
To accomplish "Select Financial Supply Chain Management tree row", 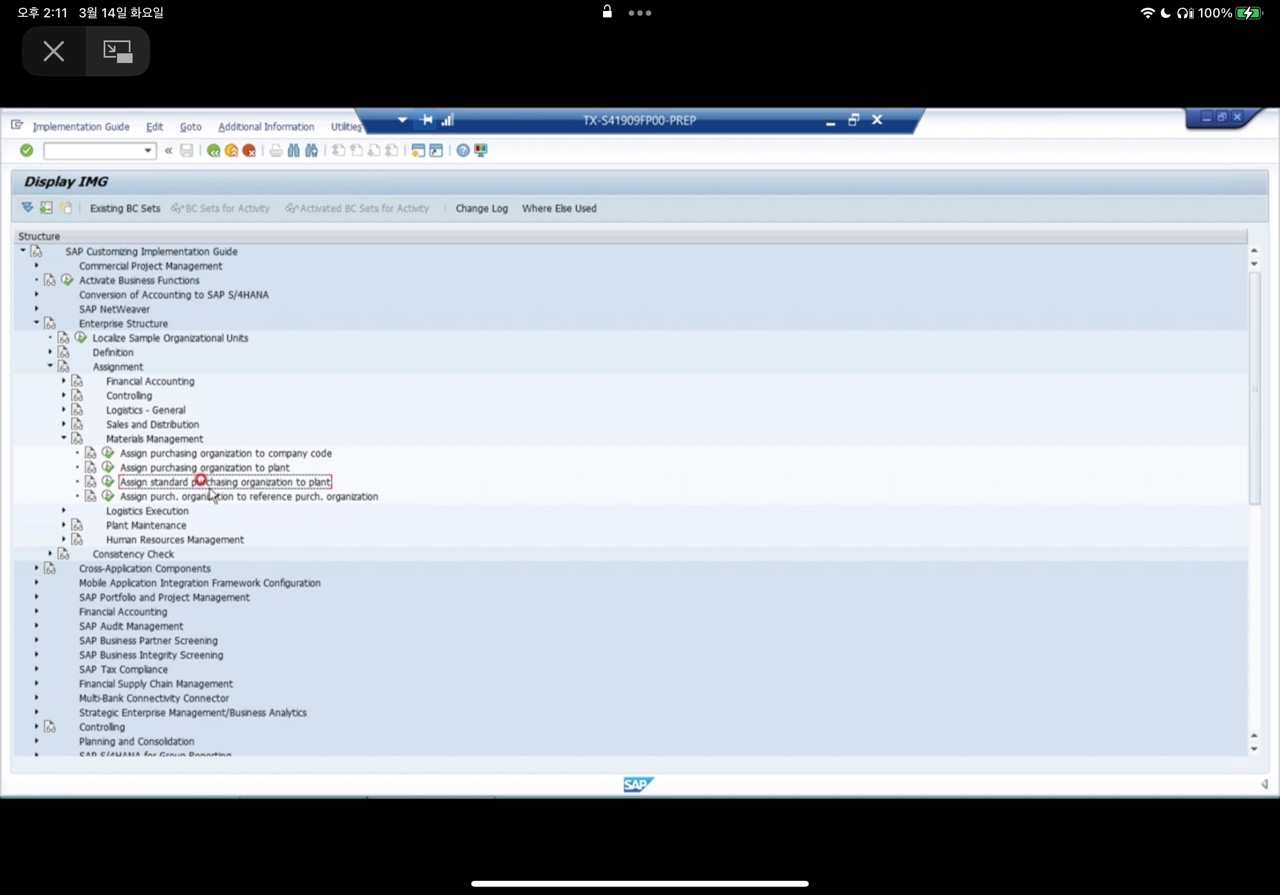I will click(156, 684).
